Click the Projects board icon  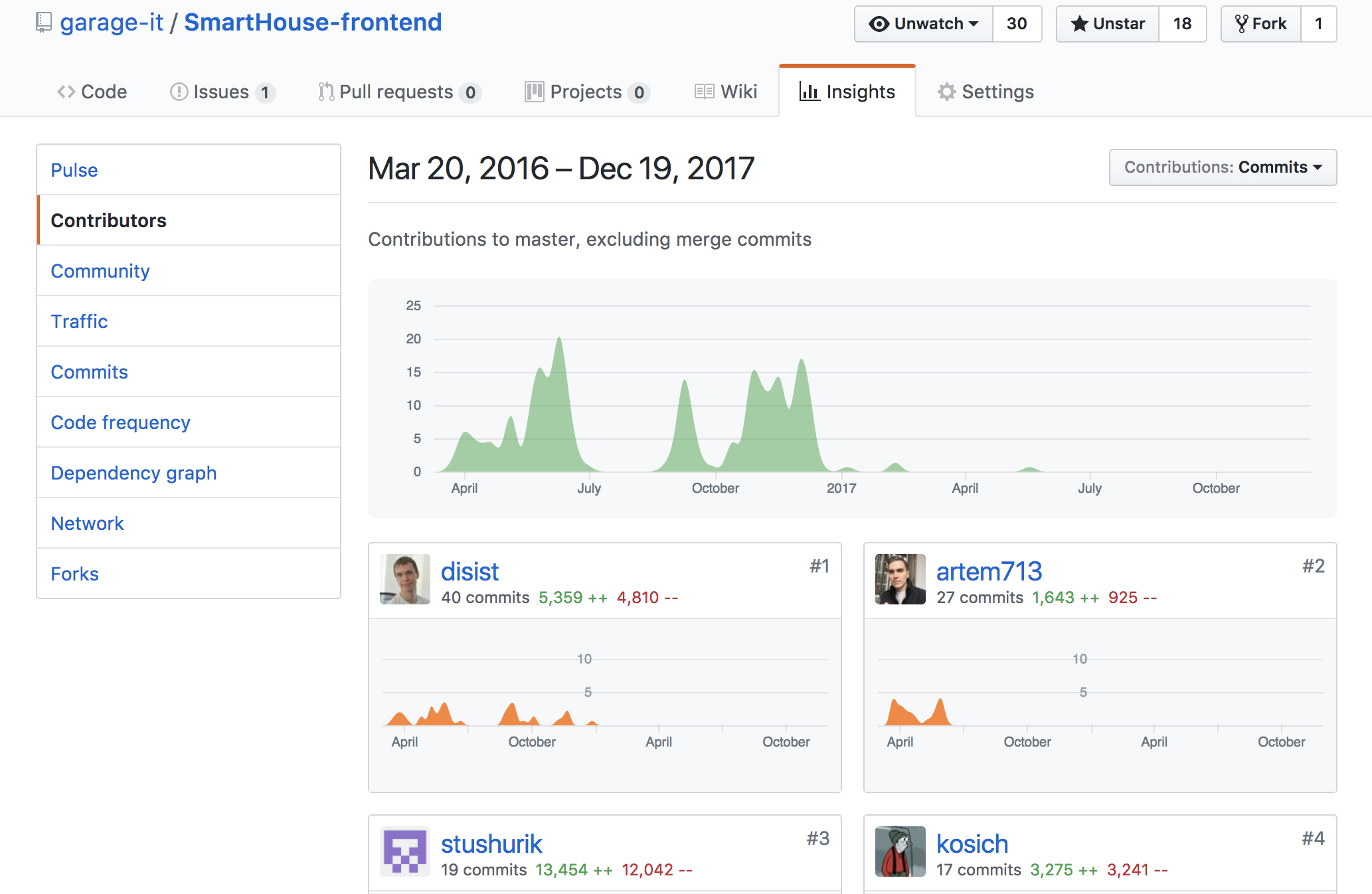(x=534, y=92)
